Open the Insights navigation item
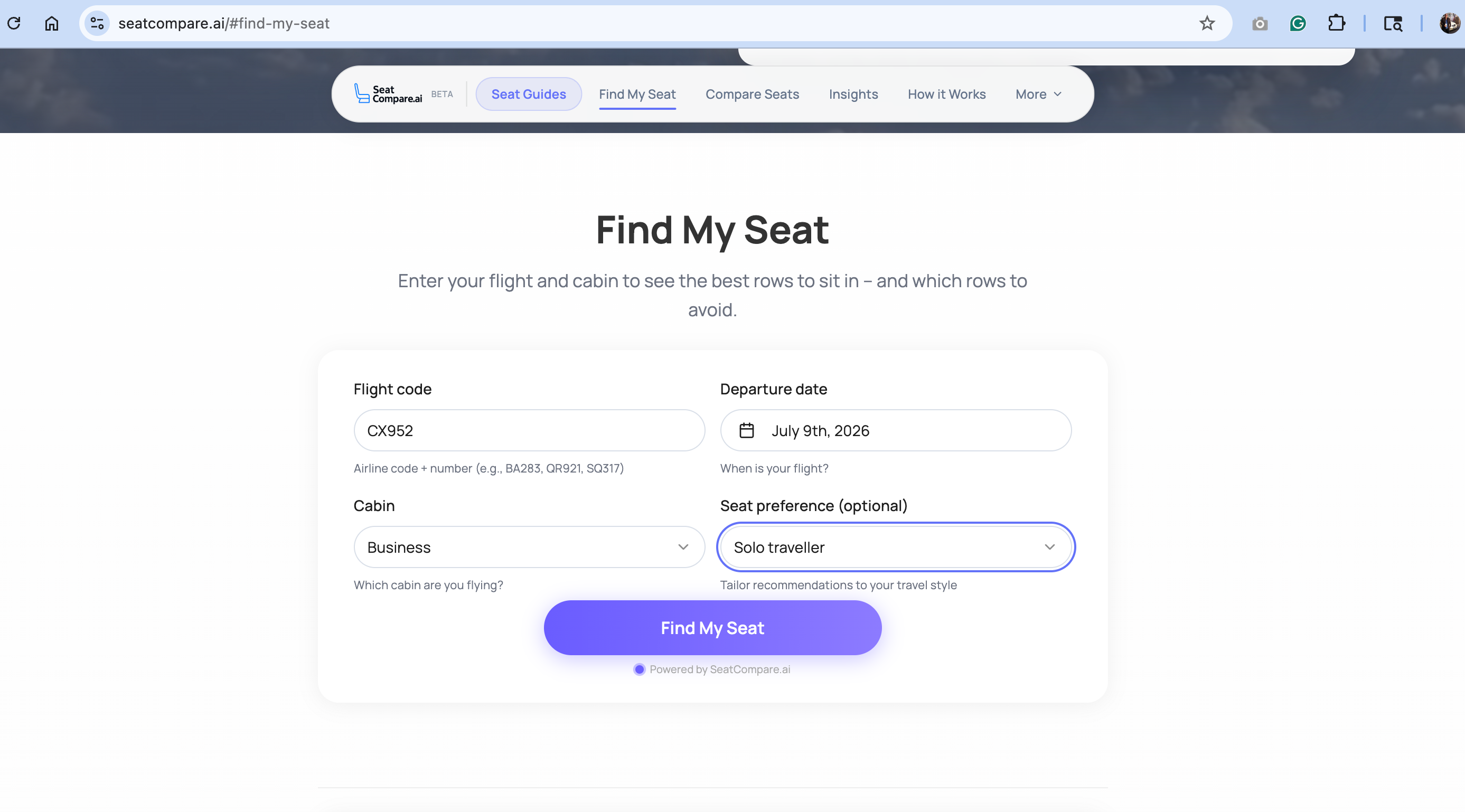This screenshot has height=812, width=1465. 853,94
